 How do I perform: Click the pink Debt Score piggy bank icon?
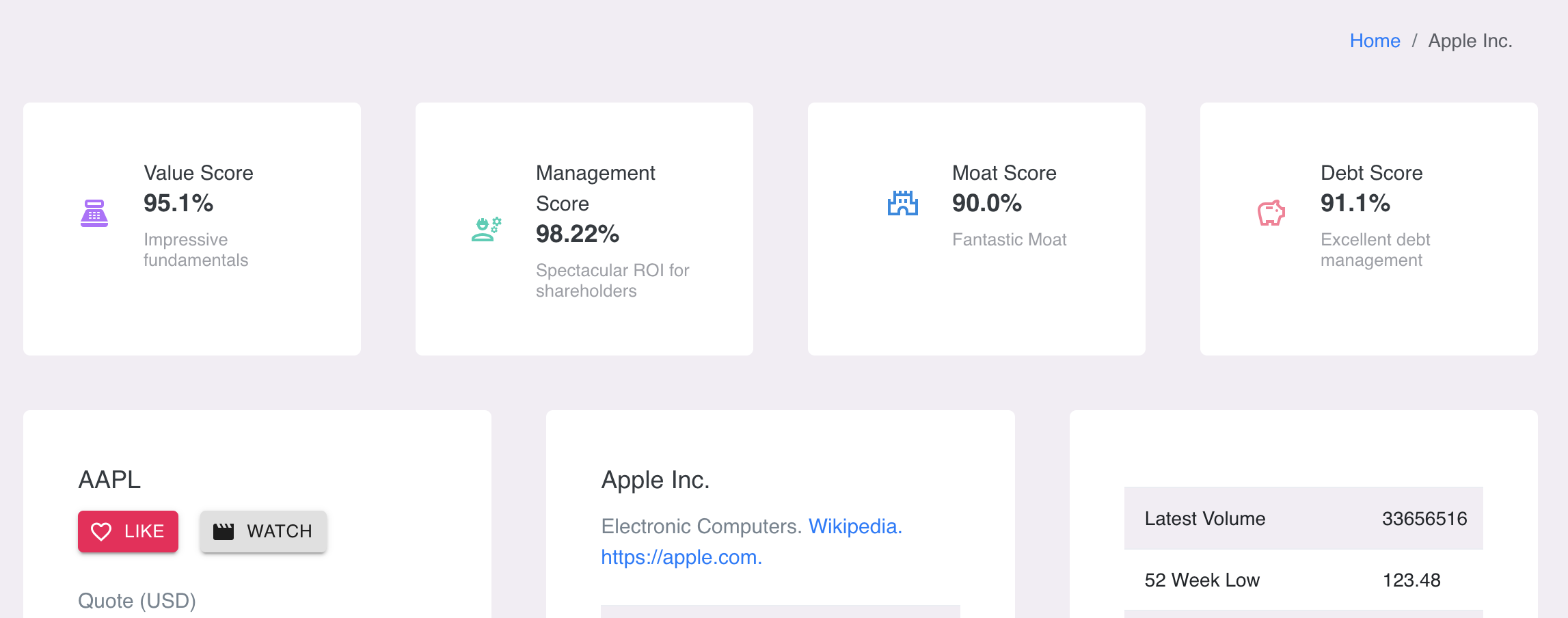click(1271, 213)
